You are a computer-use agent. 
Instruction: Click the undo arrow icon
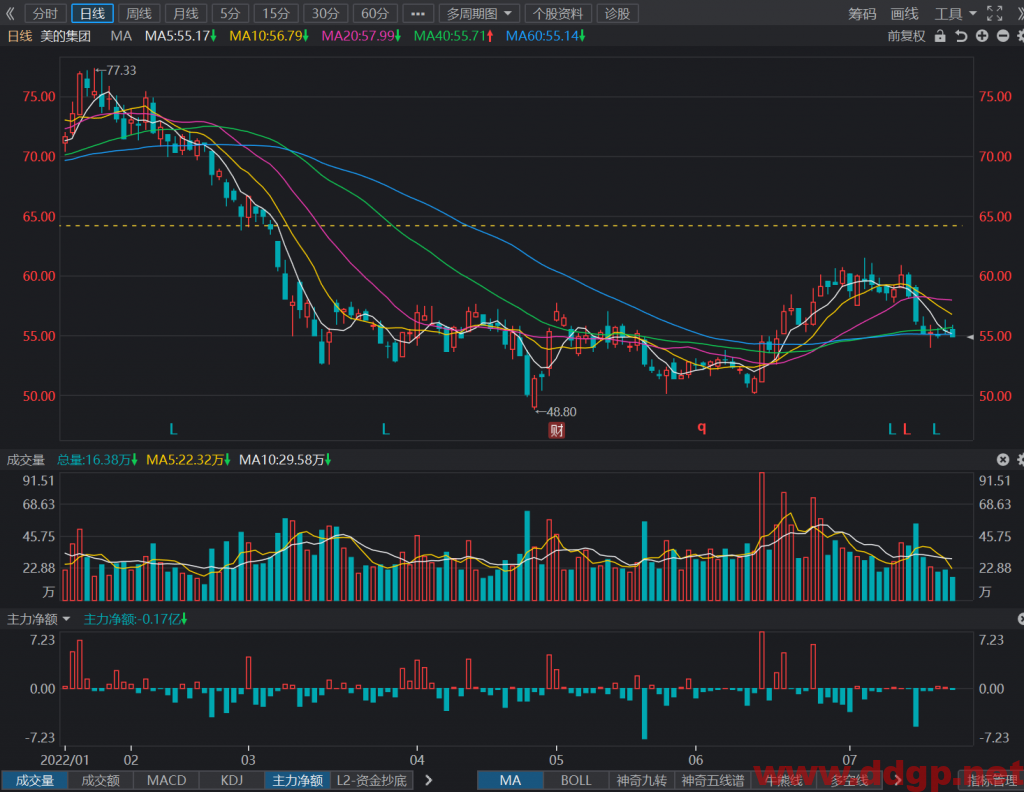961,37
